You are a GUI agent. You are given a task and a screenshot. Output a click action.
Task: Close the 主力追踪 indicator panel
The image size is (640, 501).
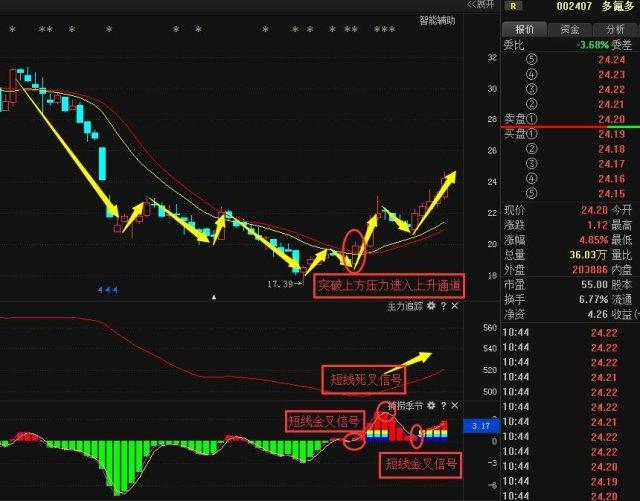pos(455,306)
